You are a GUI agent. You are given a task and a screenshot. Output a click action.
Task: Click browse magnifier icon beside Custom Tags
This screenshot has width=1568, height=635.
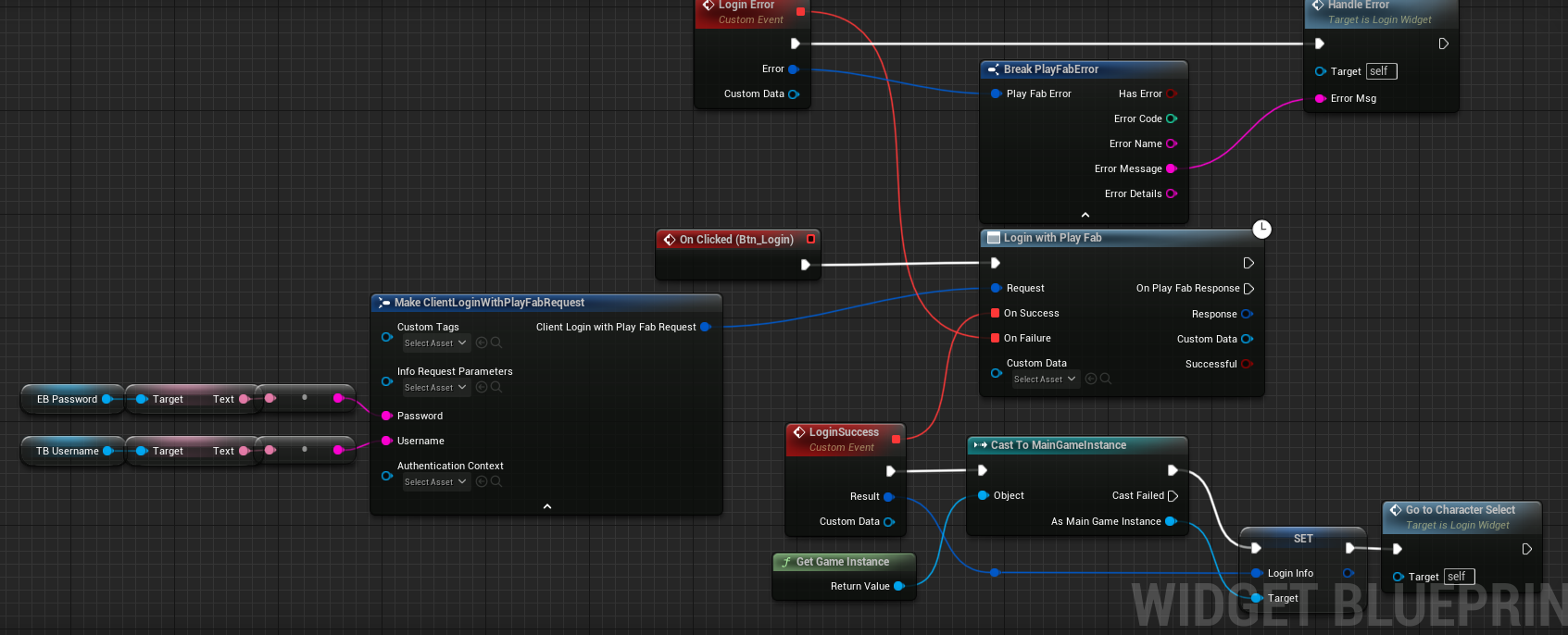[496, 342]
